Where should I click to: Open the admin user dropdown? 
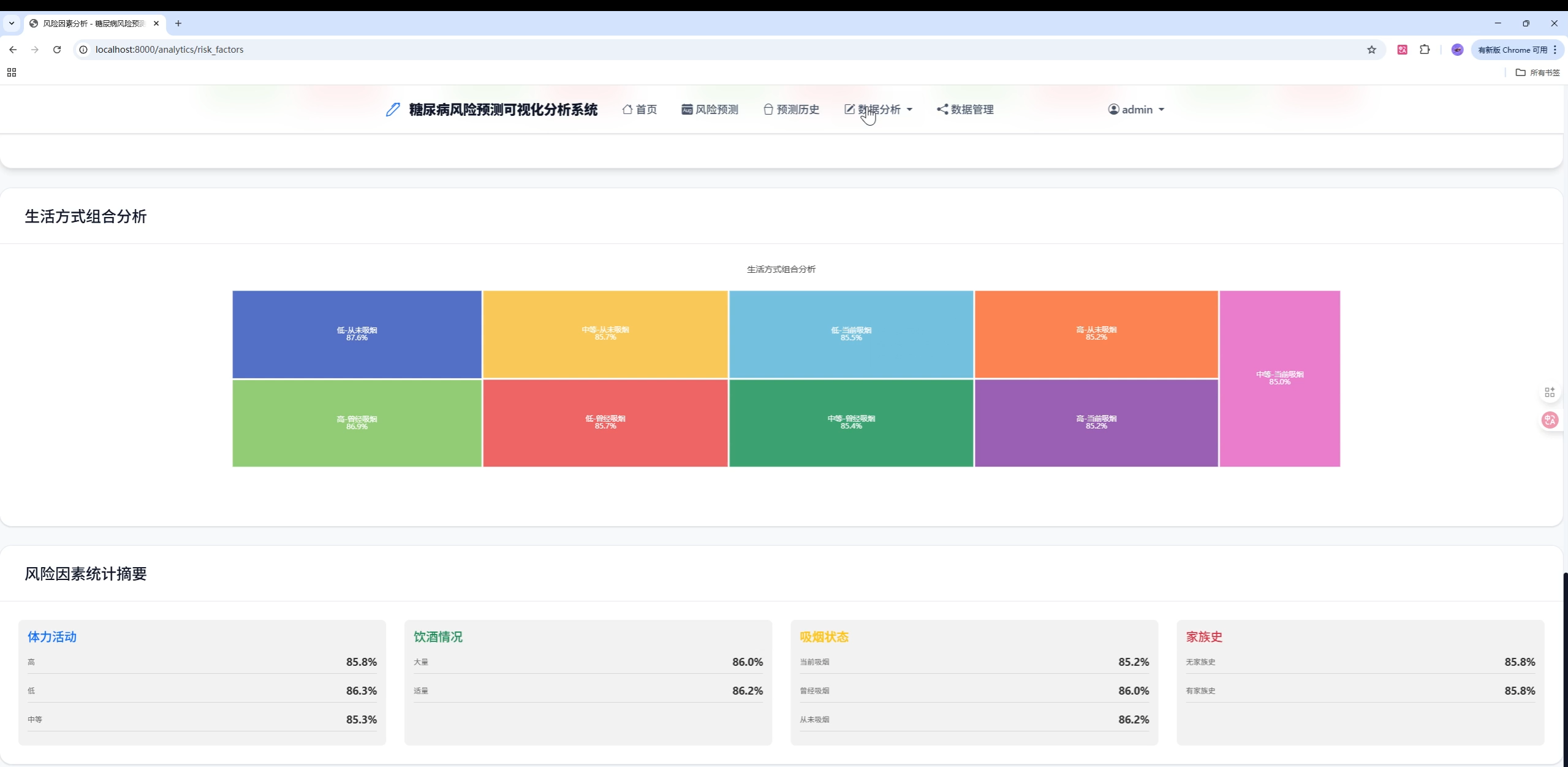click(x=1136, y=110)
